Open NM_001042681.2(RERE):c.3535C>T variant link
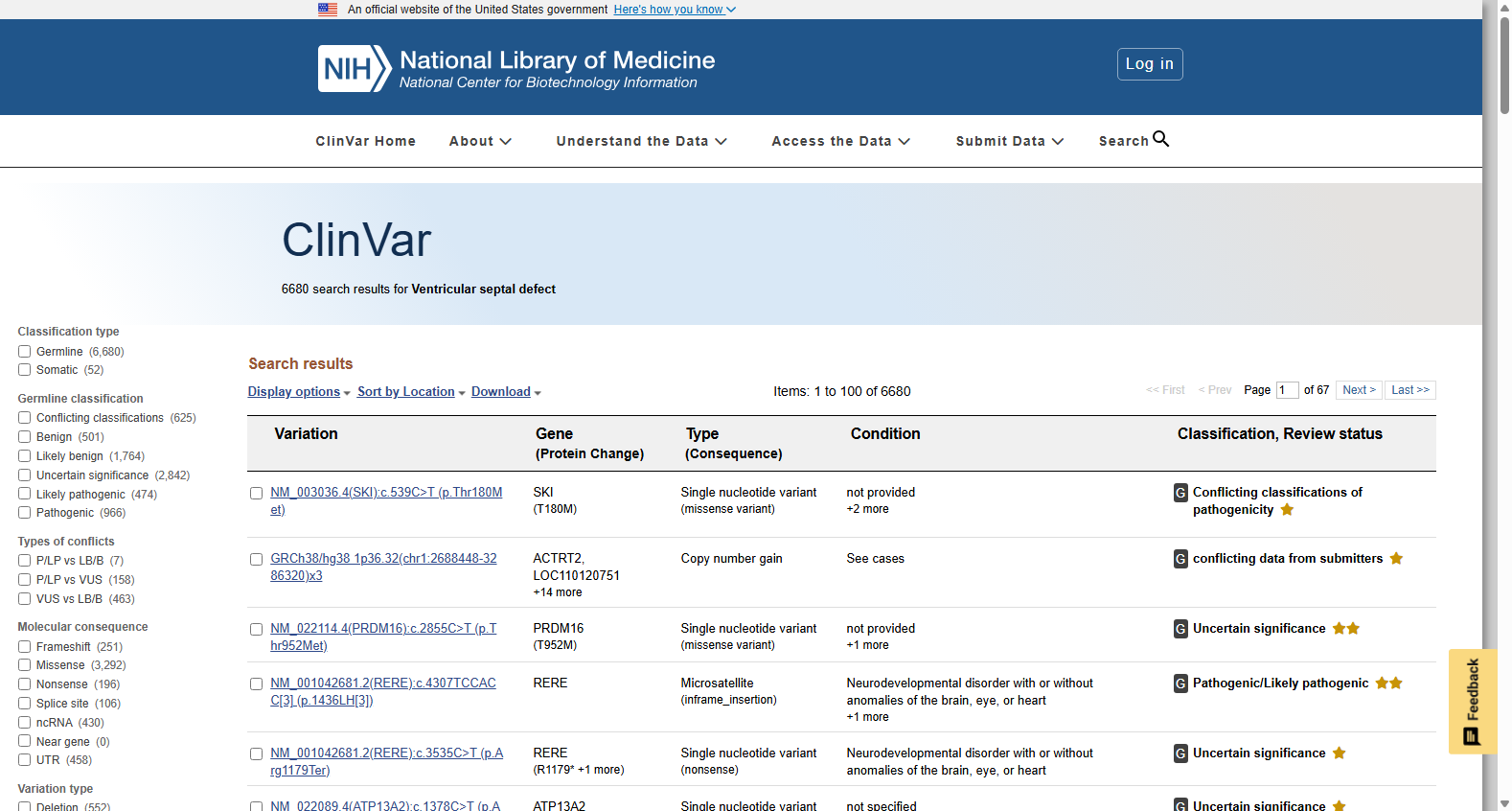Image resolution: width=1512 pixels, height=811 pixels. click(x=387, y=762)
